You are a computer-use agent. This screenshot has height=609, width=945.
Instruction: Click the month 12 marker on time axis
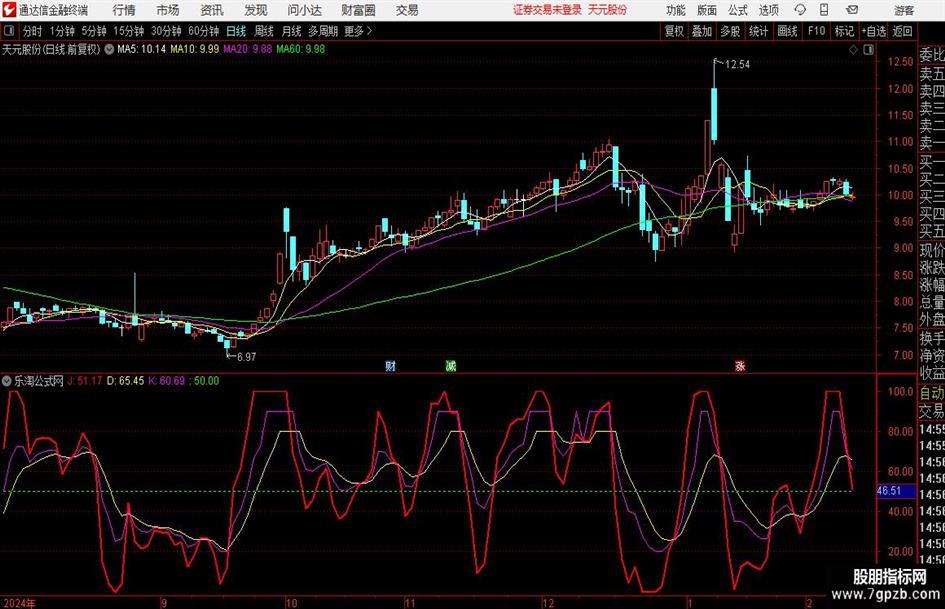(548, 602)
